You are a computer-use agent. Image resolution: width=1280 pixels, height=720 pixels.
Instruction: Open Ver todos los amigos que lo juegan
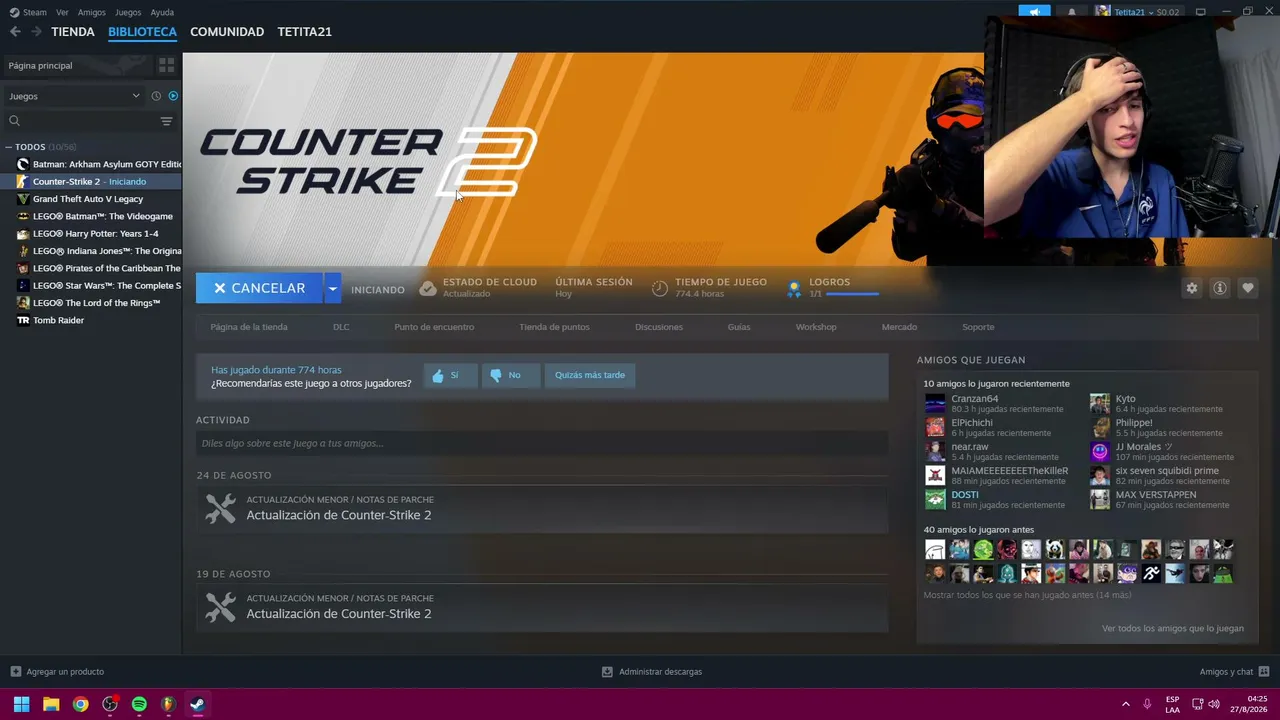1173,629
